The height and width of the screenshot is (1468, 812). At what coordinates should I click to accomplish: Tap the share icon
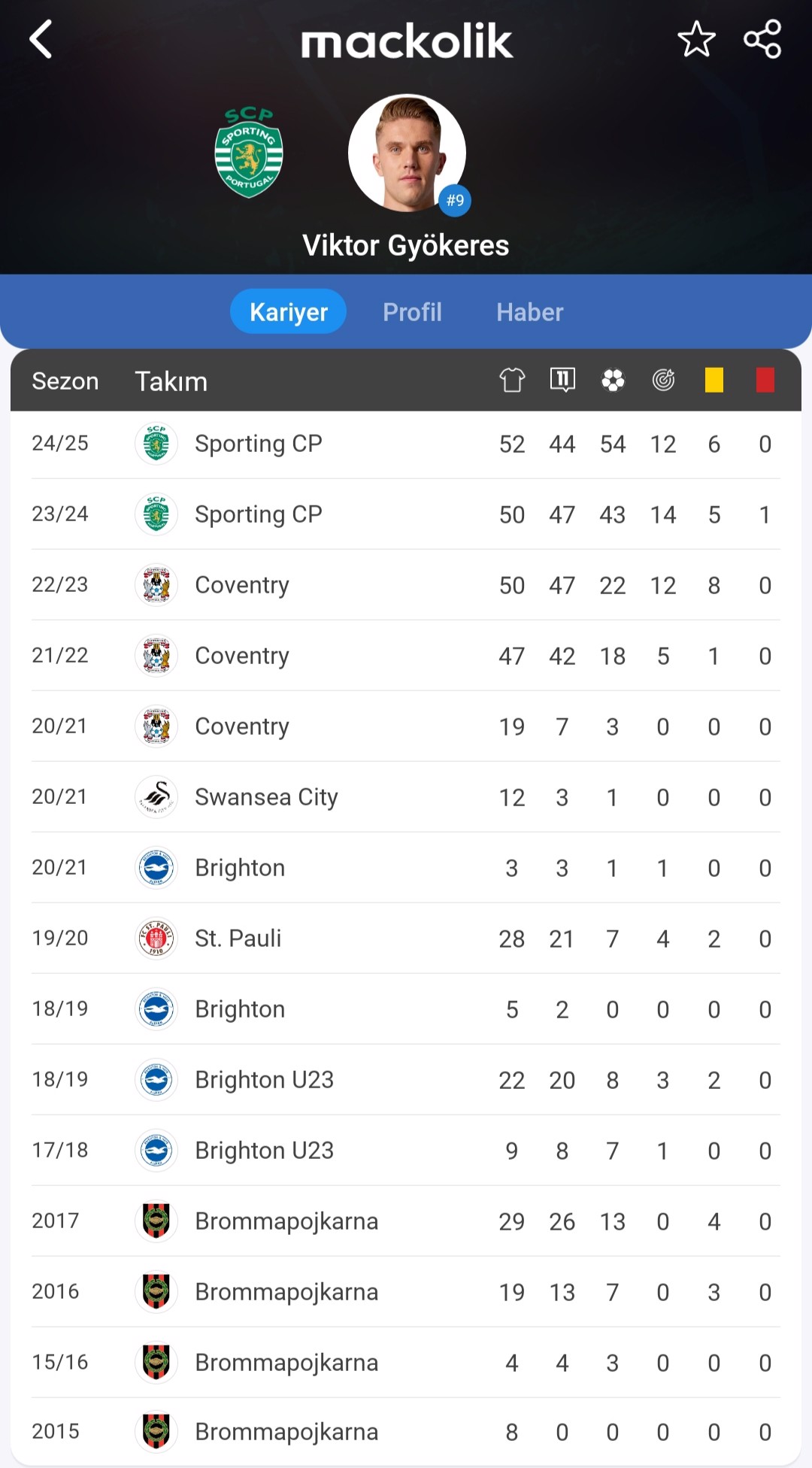tap(762, 39)
